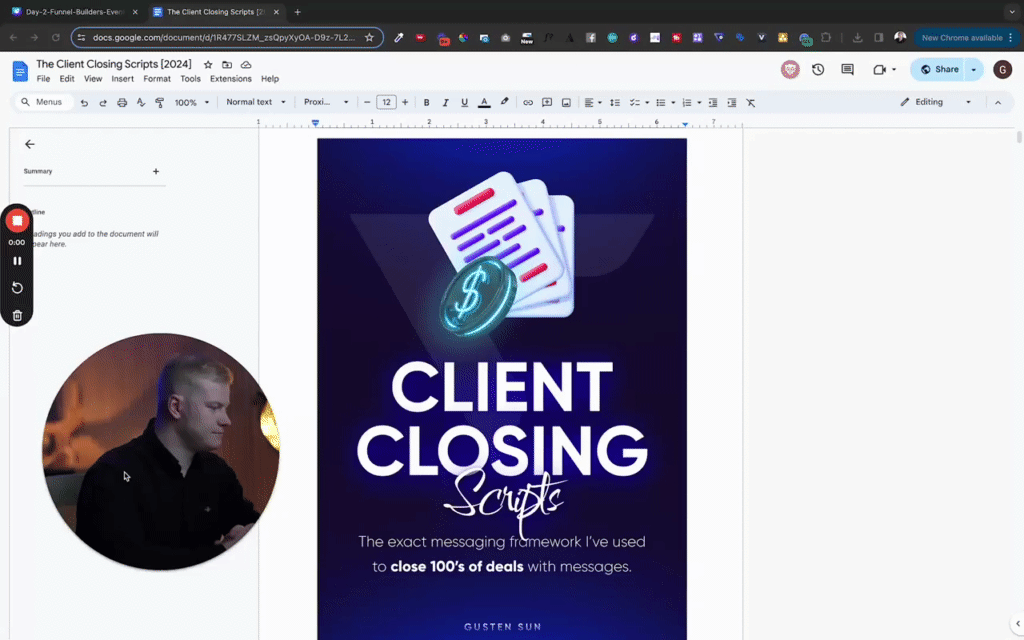Open the text color picker
Screen dimensions: 1024x640
[x=484, y=102]
